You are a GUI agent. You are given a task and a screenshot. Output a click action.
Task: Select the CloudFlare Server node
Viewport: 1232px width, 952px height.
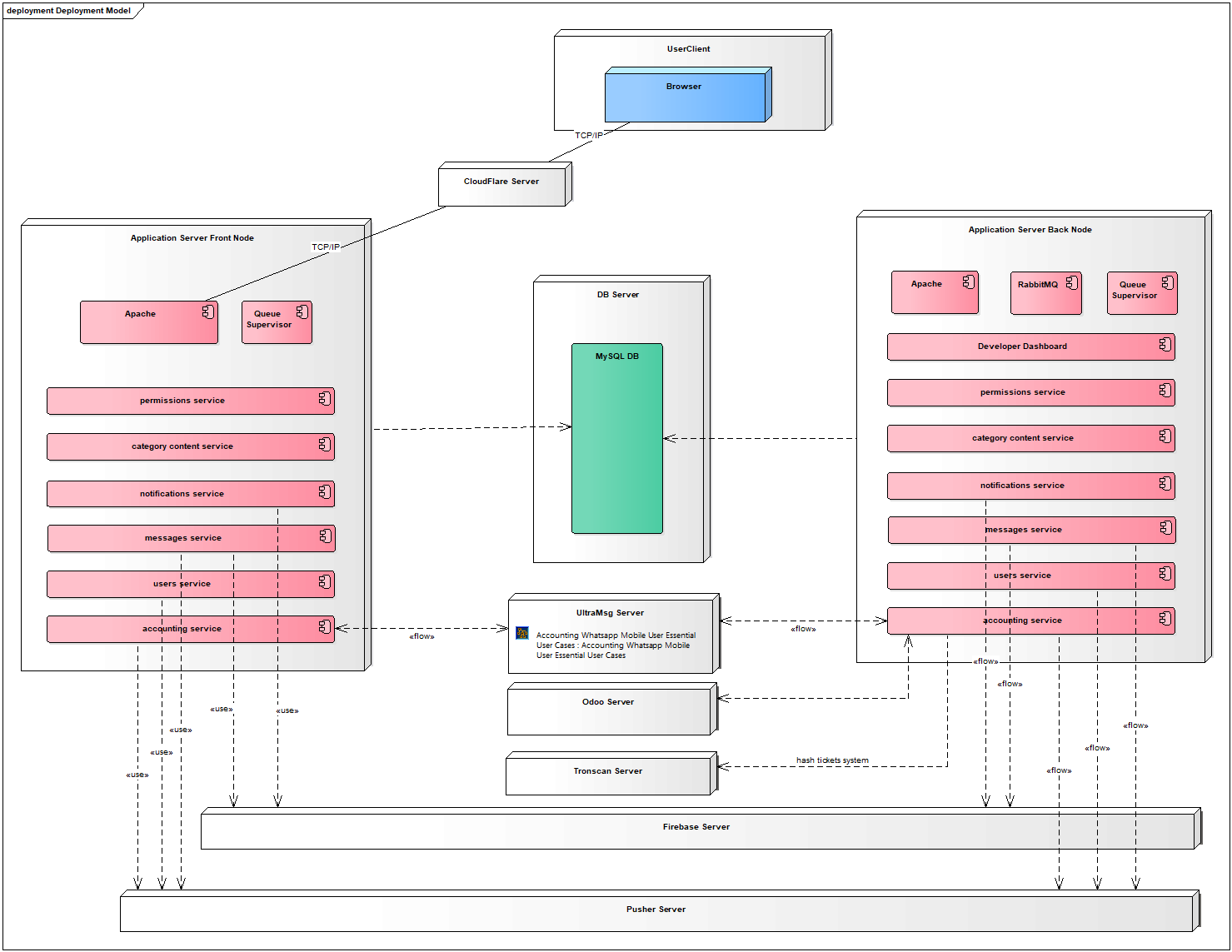click(x=501, y=185)
